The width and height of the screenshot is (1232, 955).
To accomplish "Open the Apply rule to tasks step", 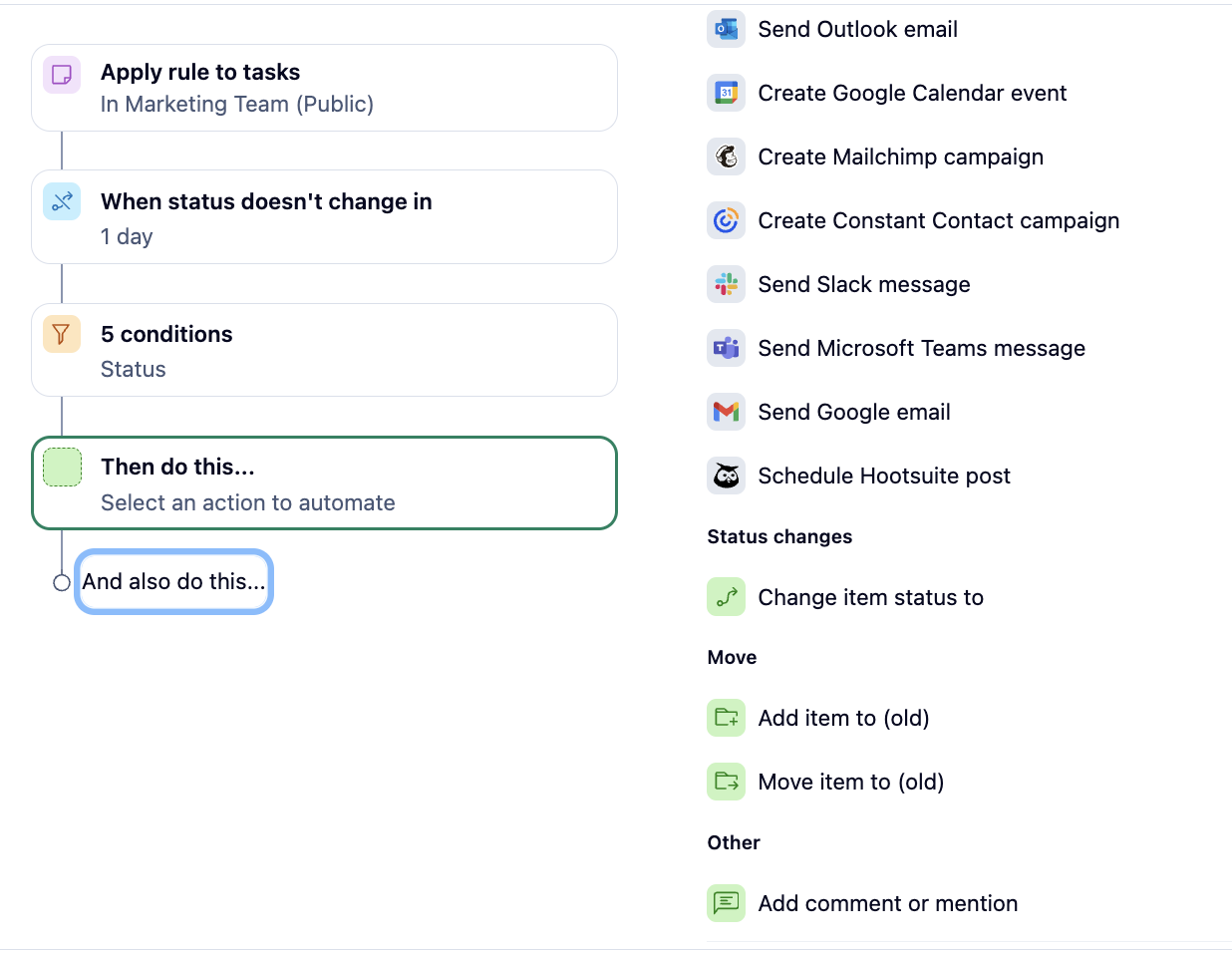I will pos(324,88).
